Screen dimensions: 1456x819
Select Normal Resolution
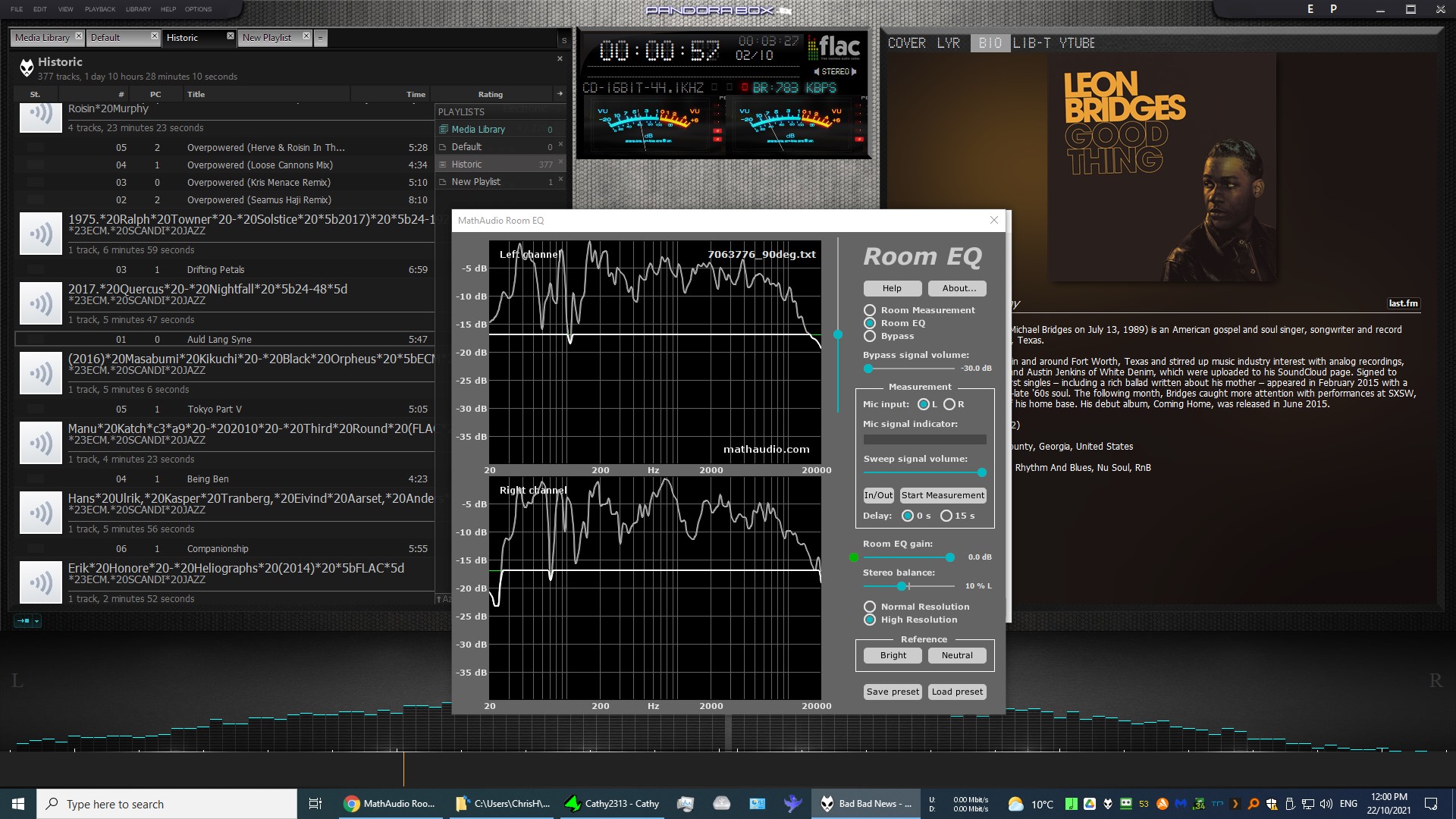[x=870, y=607]
